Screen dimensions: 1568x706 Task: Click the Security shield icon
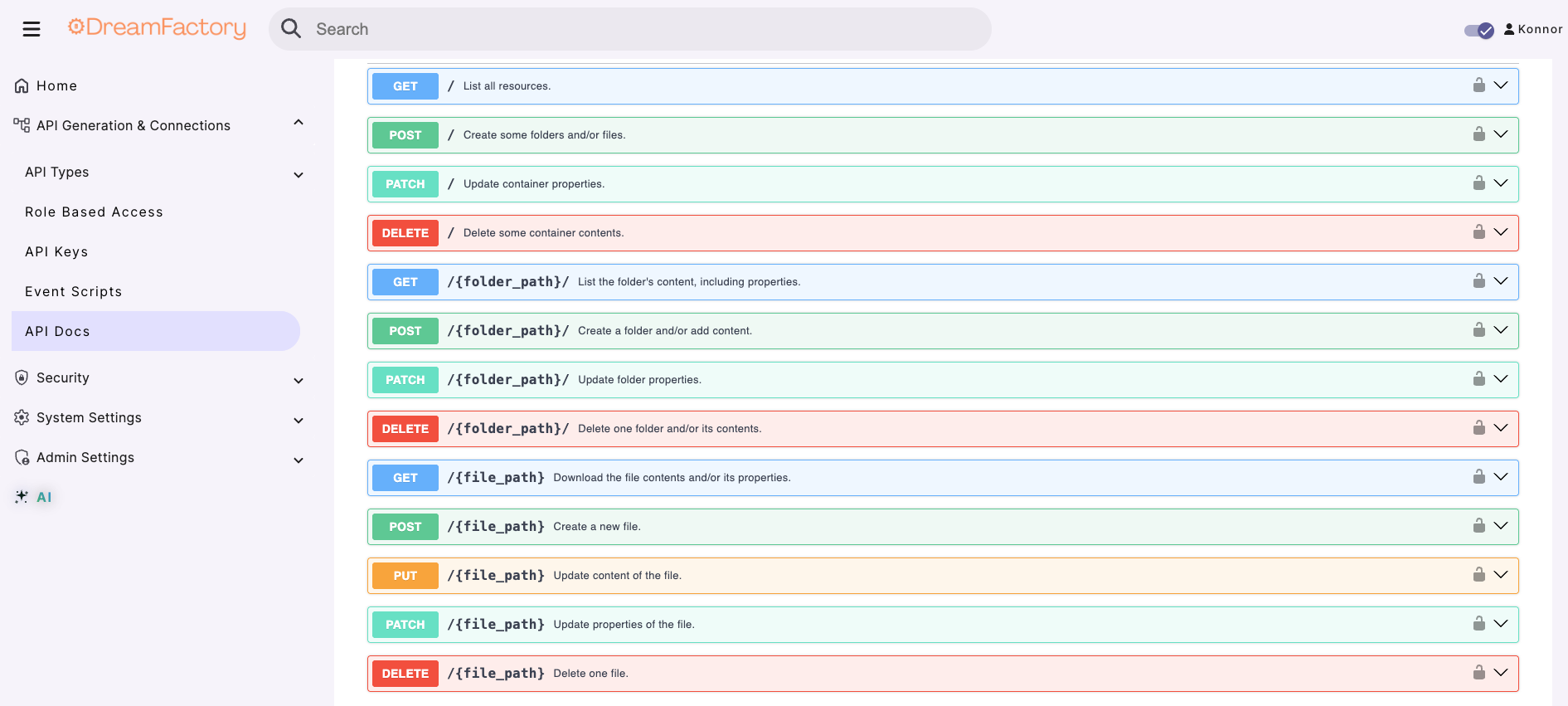pos(22,377)
